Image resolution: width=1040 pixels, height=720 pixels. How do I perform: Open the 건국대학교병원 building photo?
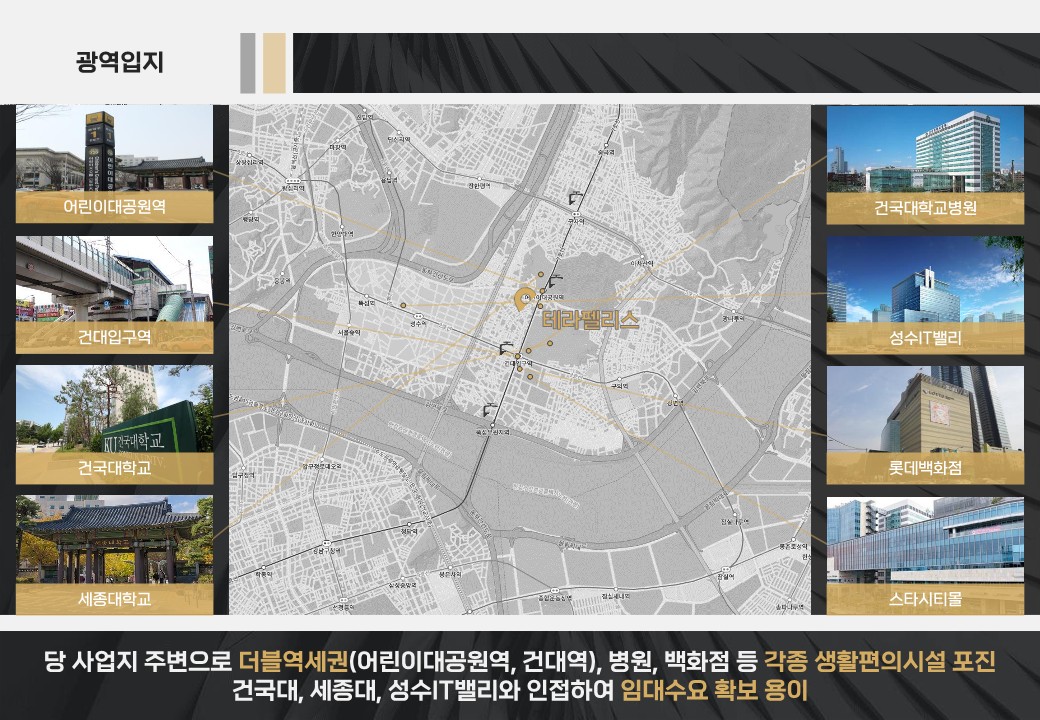click(x=925, y=148)
